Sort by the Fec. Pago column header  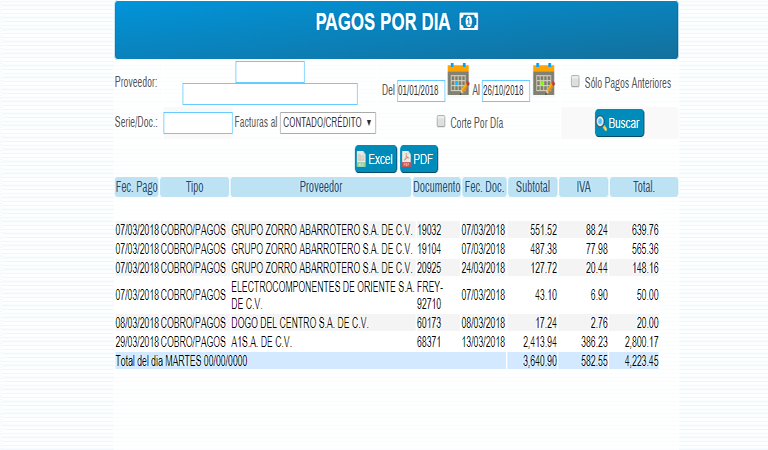(136, 187)
